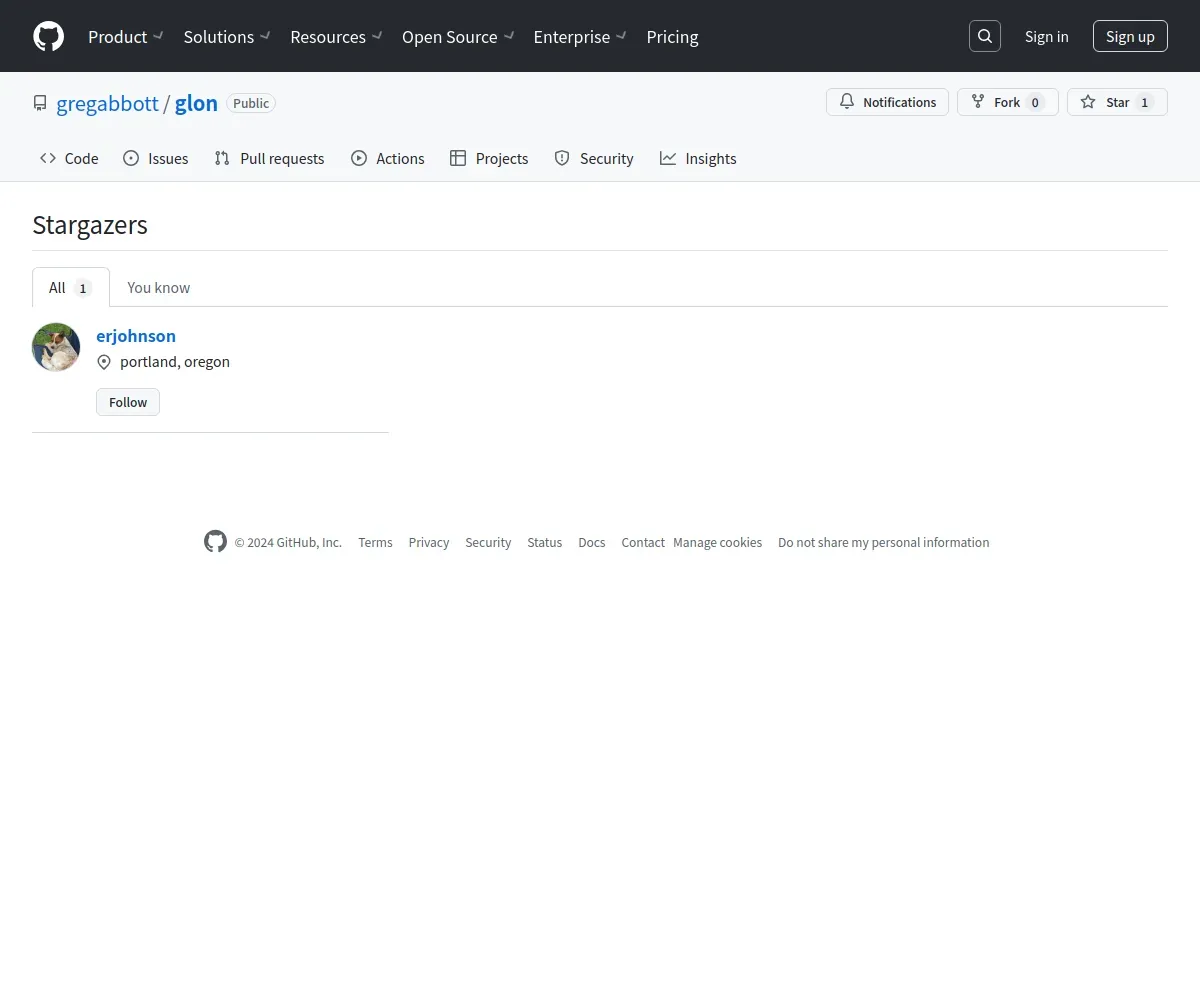Open erjohnson's avatar picture

[56, 347]
